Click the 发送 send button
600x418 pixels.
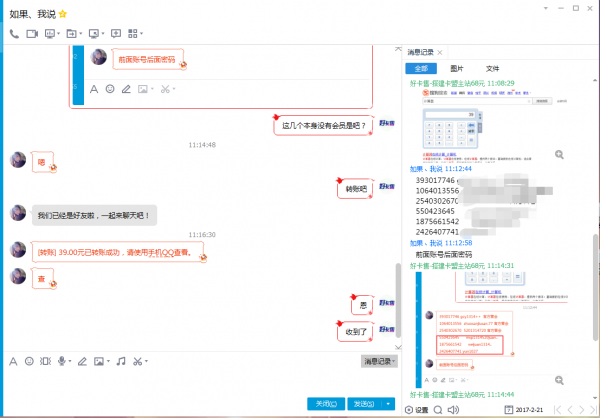[362, 403]
